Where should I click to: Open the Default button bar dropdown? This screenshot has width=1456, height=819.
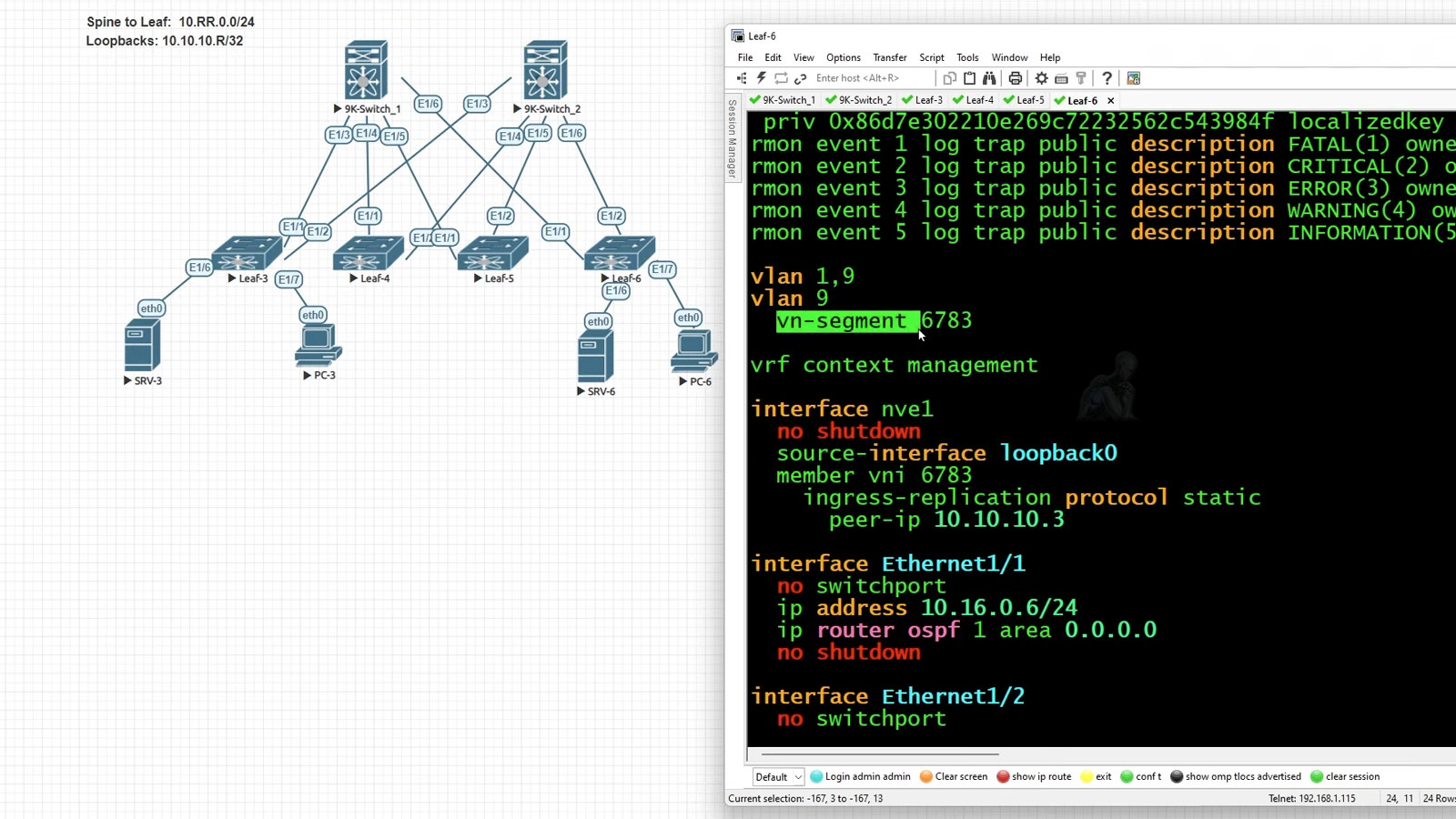click(x=778, y=776)
